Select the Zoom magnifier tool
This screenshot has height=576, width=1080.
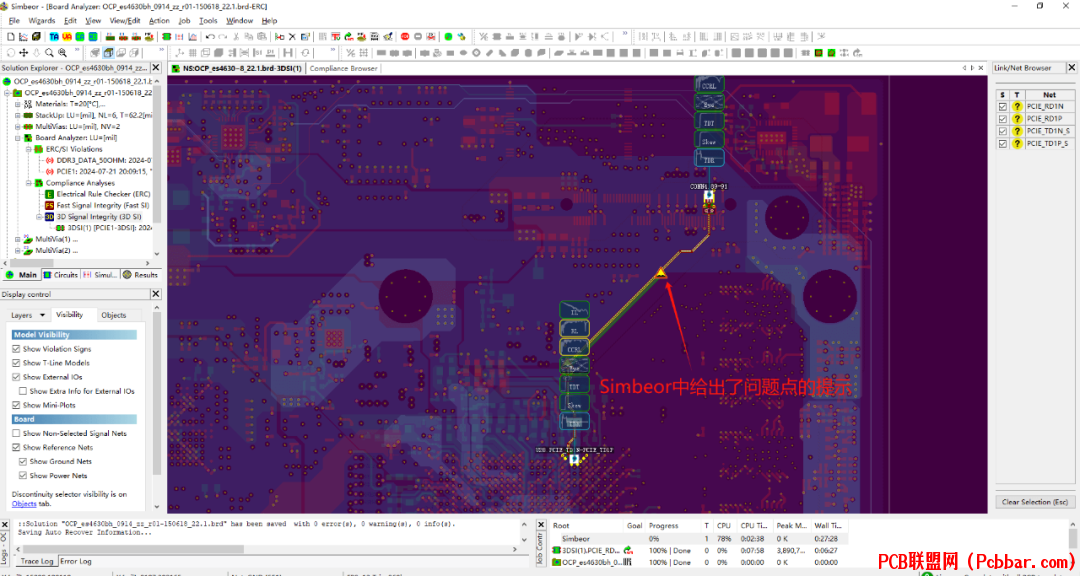[49, 52]
